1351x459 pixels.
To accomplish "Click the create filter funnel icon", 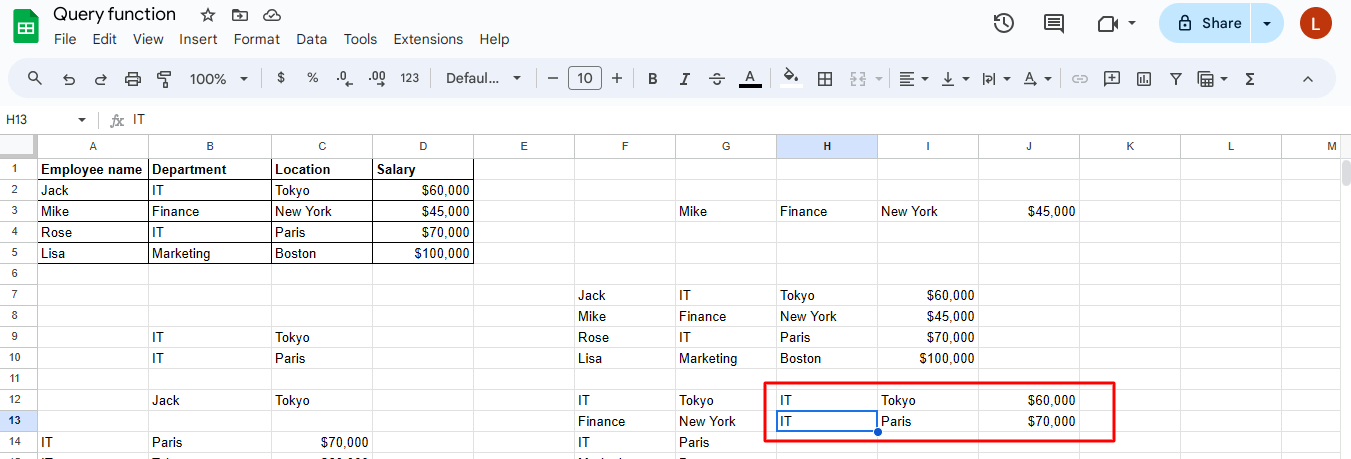I will tap(1176, 79).
